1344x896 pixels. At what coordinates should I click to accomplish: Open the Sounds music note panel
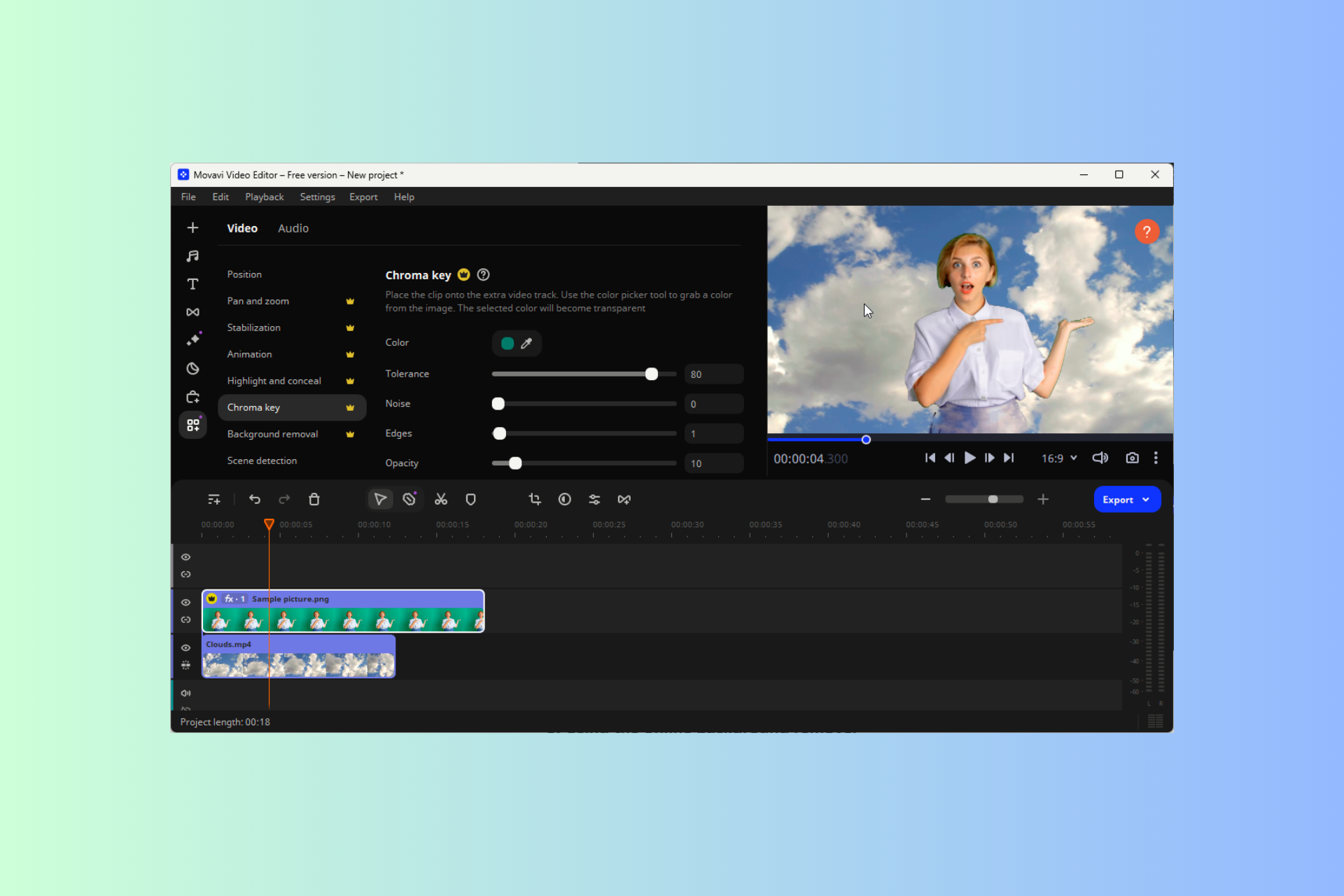click(192, 256)
